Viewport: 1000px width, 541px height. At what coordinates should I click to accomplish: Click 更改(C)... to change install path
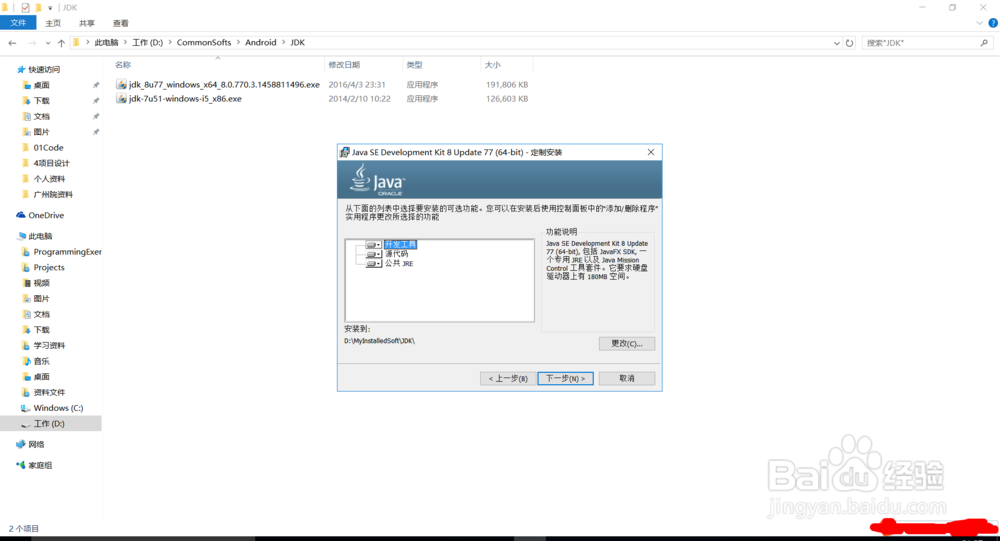point(627,343)
